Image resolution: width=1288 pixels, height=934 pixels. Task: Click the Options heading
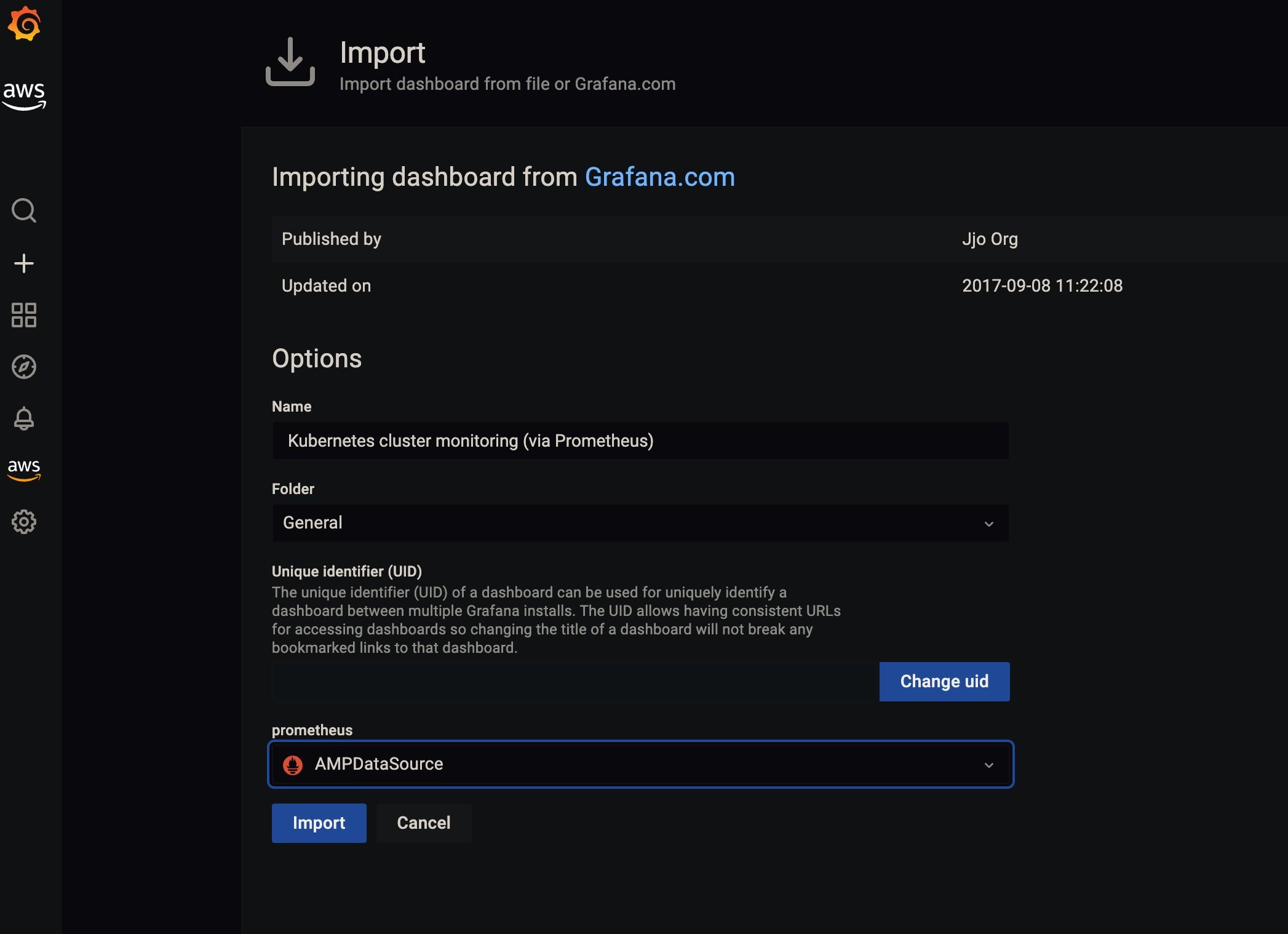pos(317,358)
